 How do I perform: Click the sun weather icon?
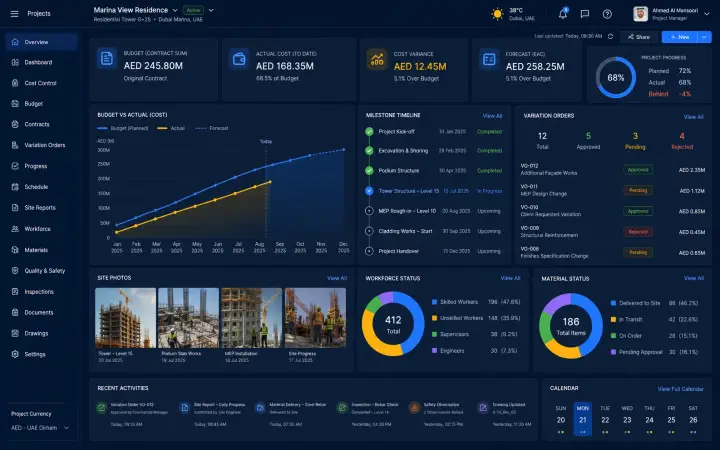click(x=497, y=14)
